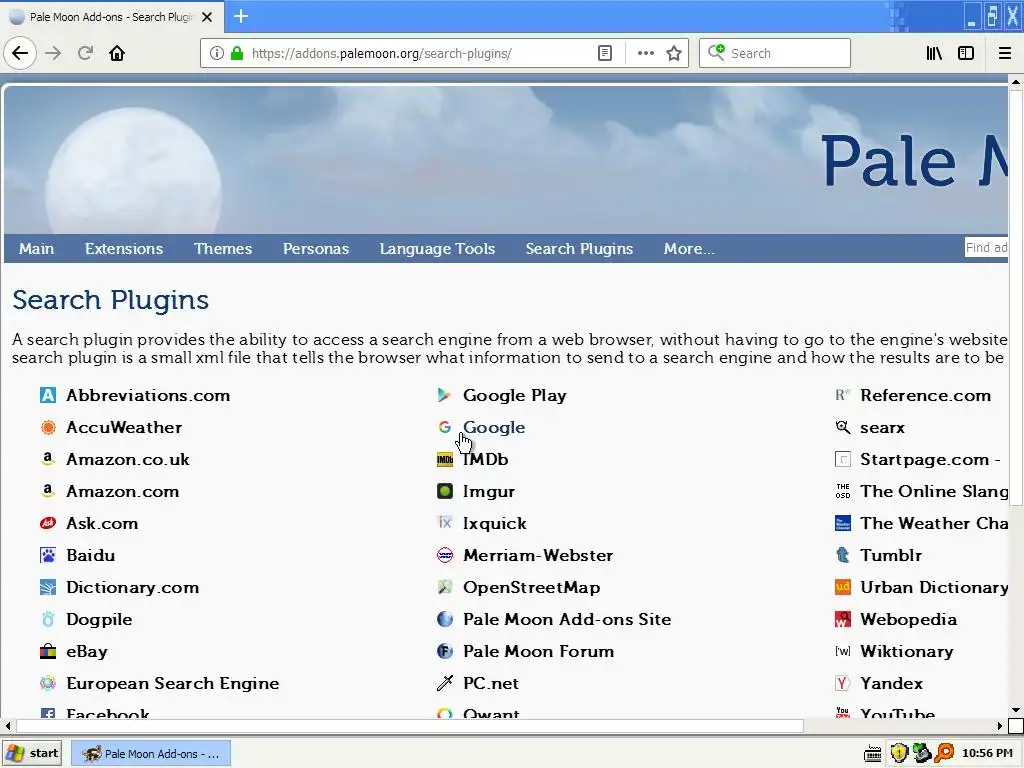Click the horizontal scrollbar right arrow
The width and height of the screenshot is (1024, 768).
coord(1000,726)
